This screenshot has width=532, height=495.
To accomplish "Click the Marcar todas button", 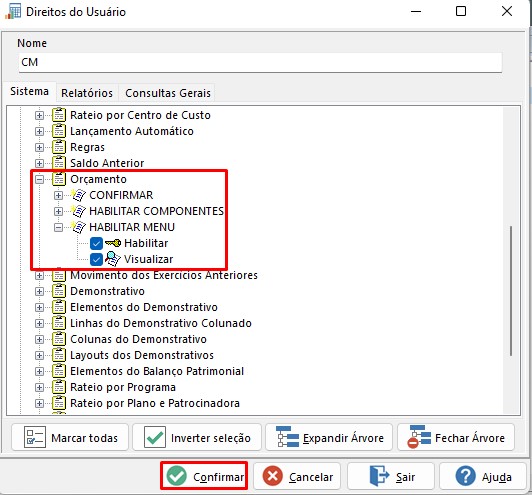I will pyautogui.click(x=70, y=437).
